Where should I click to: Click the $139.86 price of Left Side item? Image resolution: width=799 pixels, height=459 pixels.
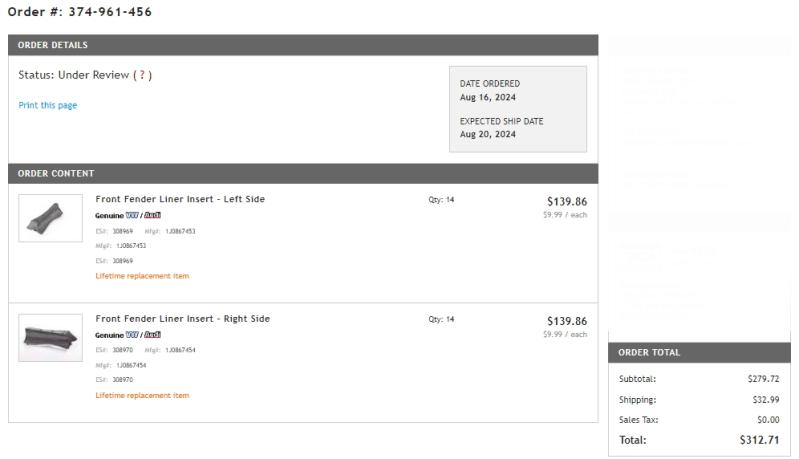567,201
